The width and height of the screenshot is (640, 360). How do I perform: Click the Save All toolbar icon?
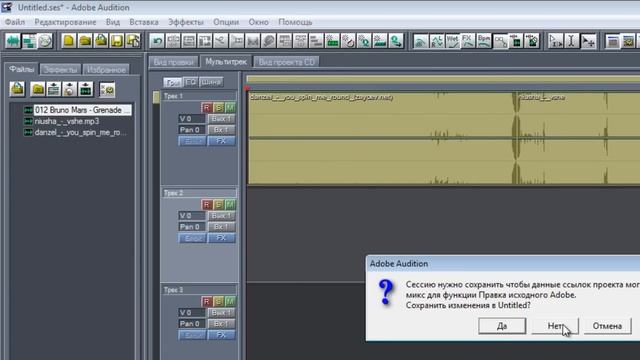click(x=133, y=41)
